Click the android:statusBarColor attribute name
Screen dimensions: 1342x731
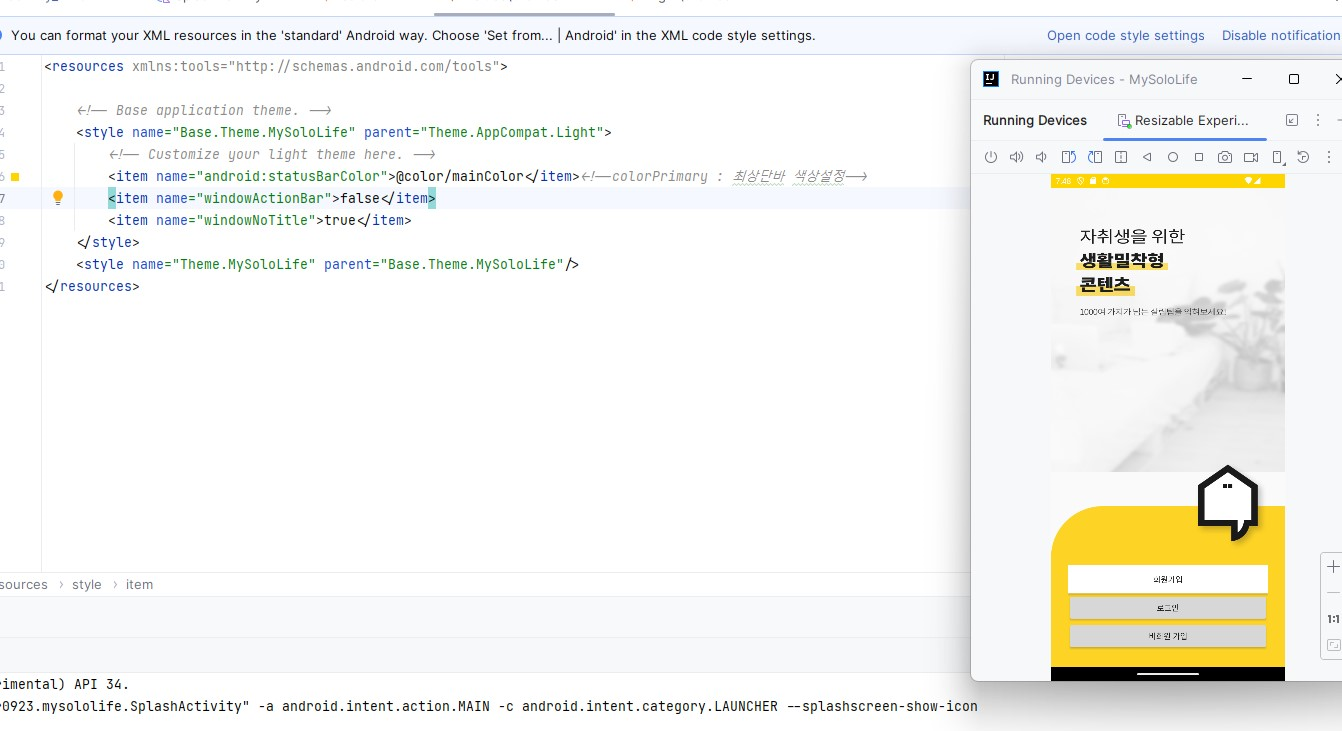tap(292, 176)
